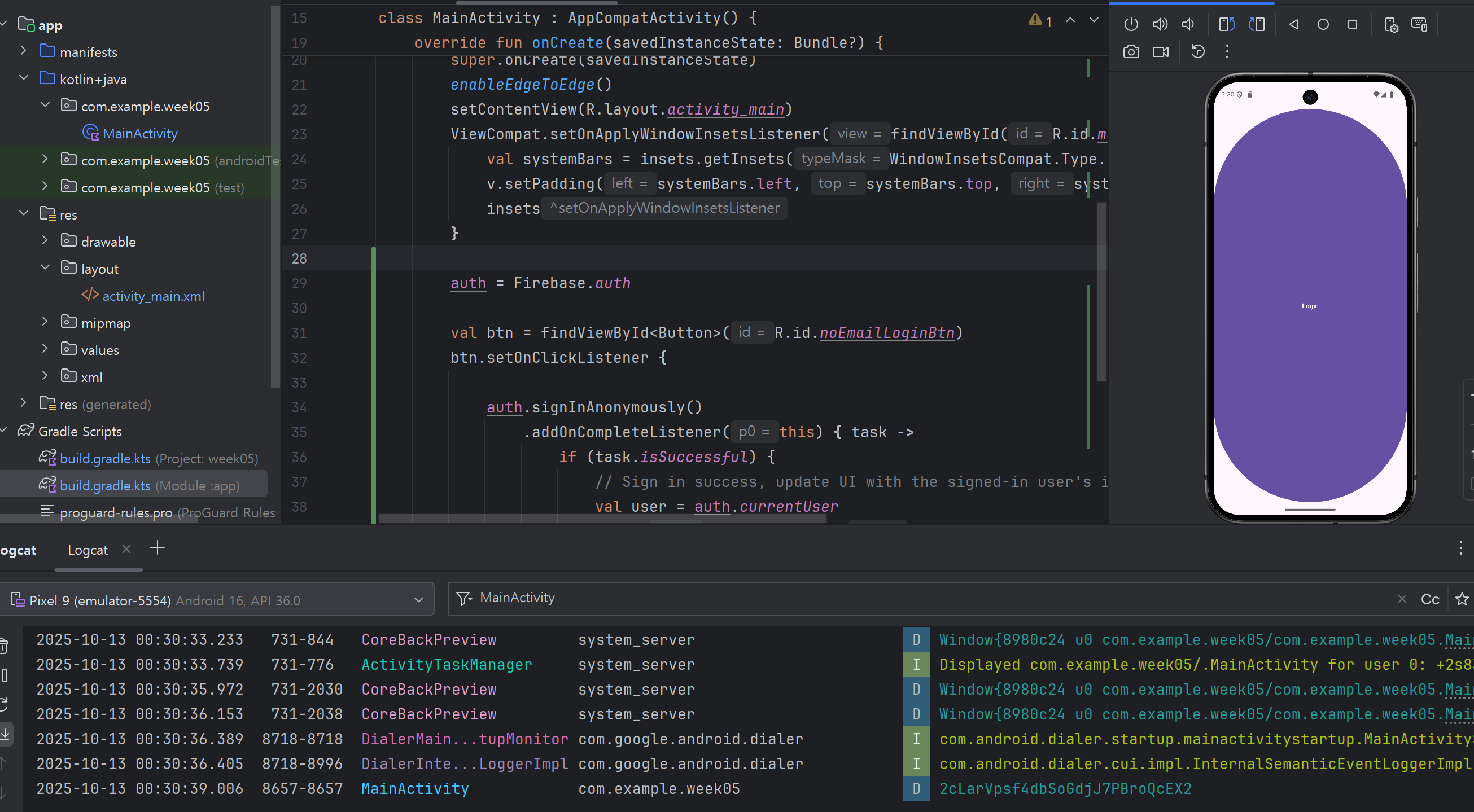Expand the manifests folder
Screen dimensions: 1474x812
point(24,51)
